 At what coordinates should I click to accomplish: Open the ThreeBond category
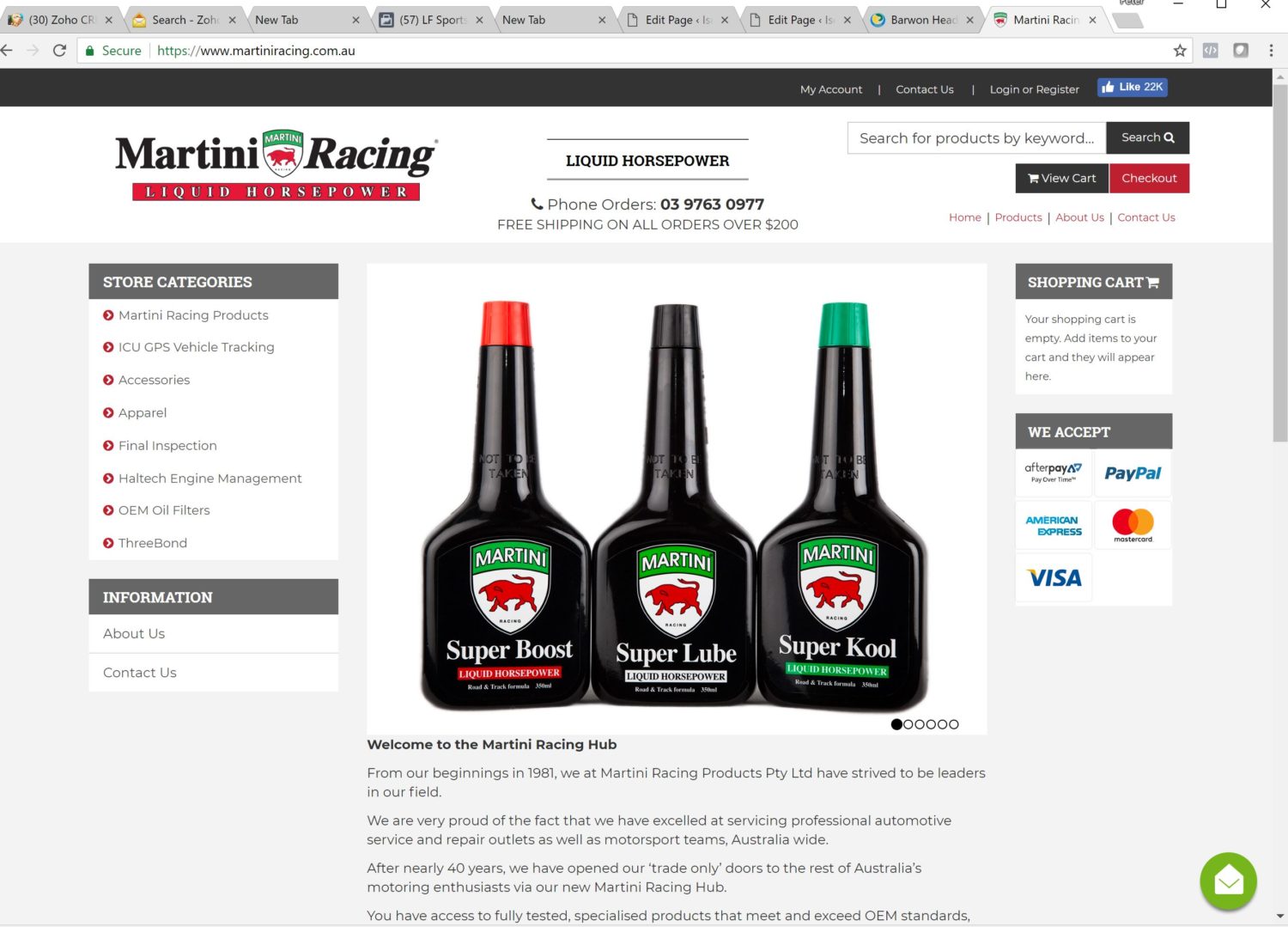click(x=153, y=543)
